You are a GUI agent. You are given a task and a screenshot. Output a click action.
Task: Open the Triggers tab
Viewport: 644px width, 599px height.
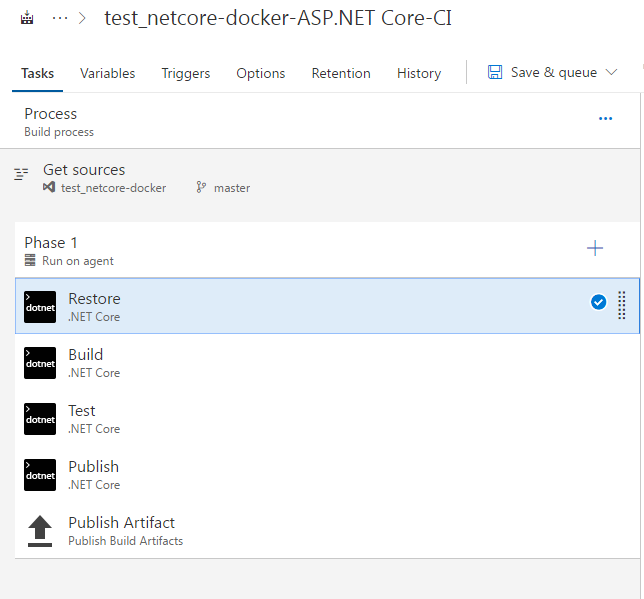186,73
